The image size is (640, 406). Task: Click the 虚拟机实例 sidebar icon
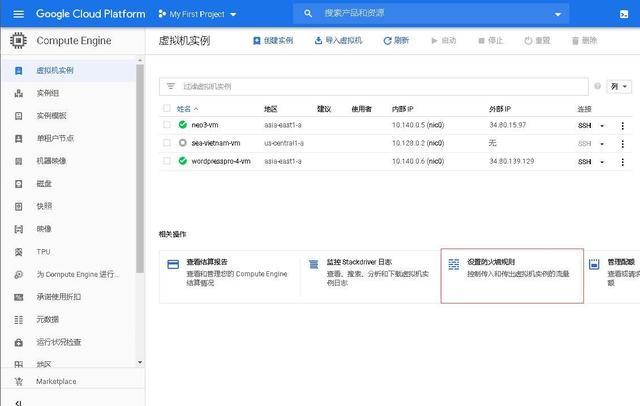click(x=18, y=71)
